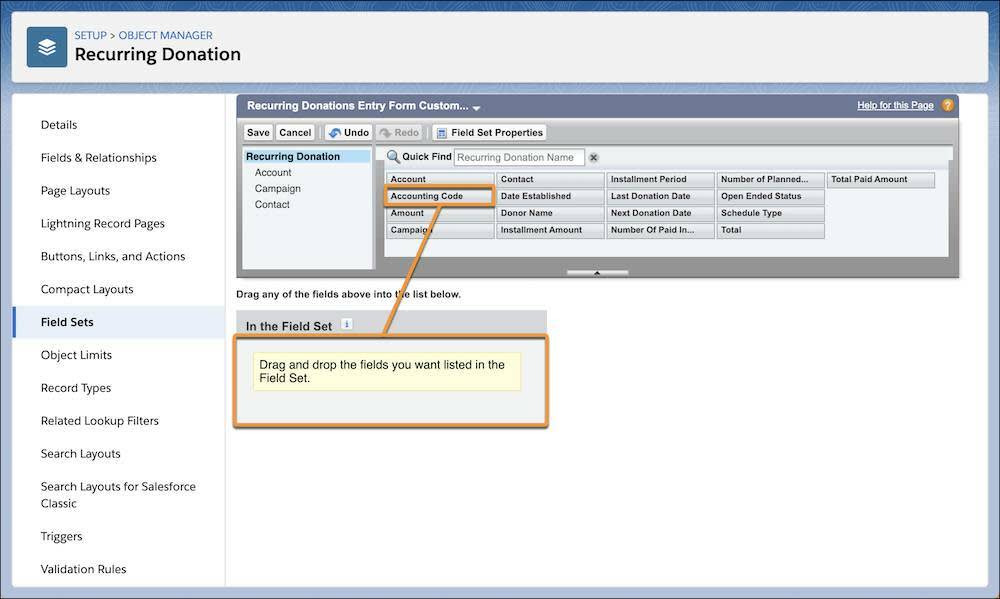Click the Total Paid Amount field
Image resolution: width=1000 pixels, height=599 pixels.
(881, 179)
